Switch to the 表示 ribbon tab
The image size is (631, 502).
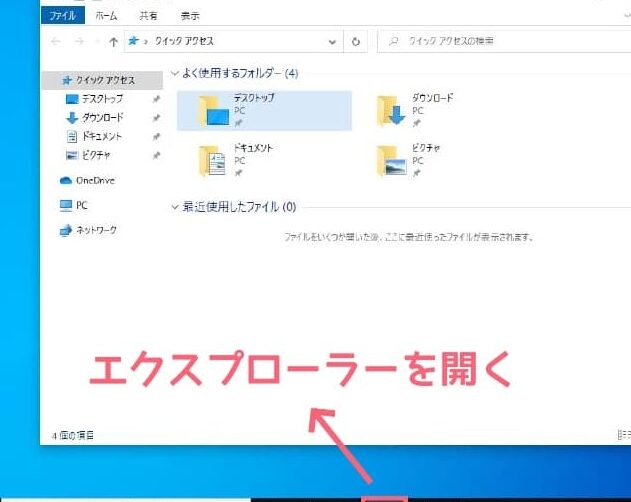189,16
